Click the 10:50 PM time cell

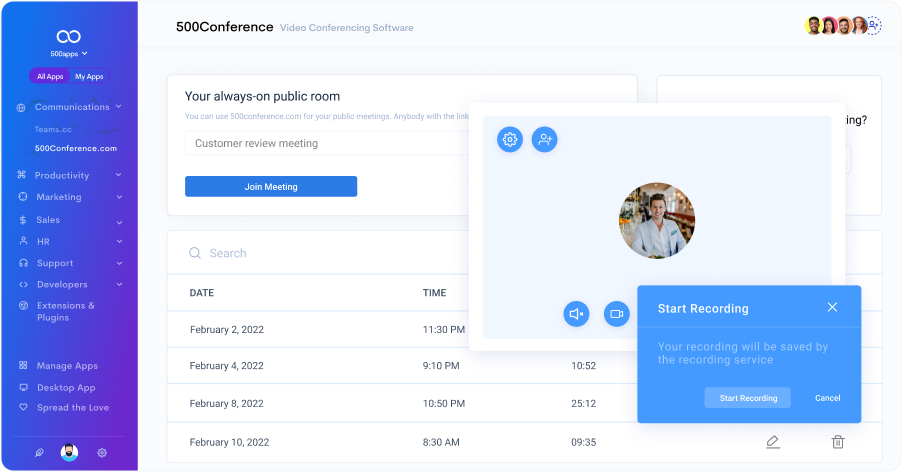coord(444,404)
